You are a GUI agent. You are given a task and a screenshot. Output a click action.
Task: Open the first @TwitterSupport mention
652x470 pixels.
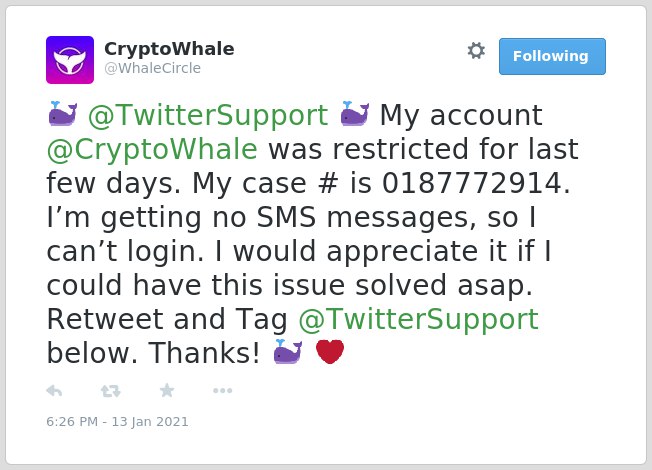tap(208, 115)
